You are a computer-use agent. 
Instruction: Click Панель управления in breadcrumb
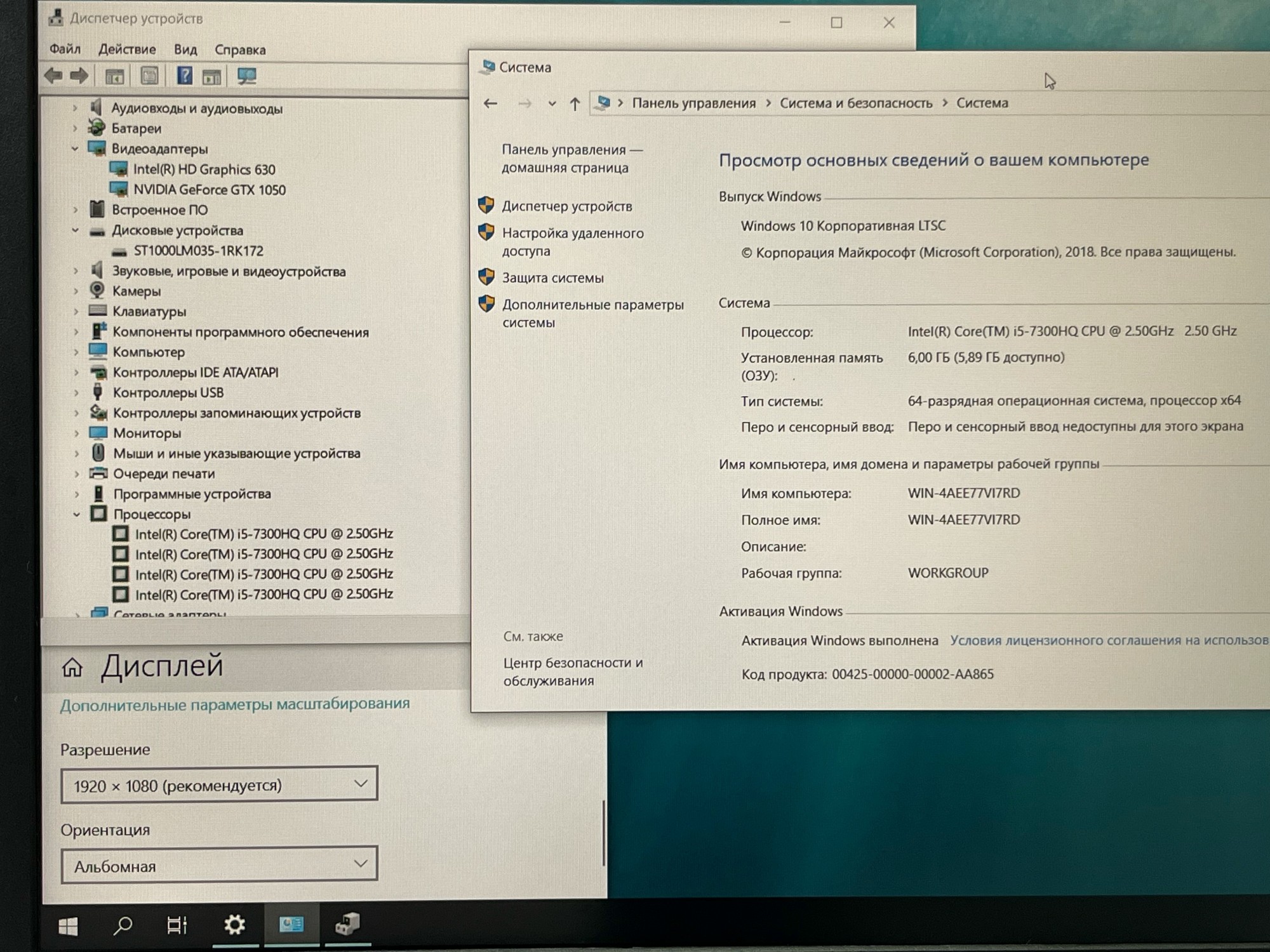[694, 103]
